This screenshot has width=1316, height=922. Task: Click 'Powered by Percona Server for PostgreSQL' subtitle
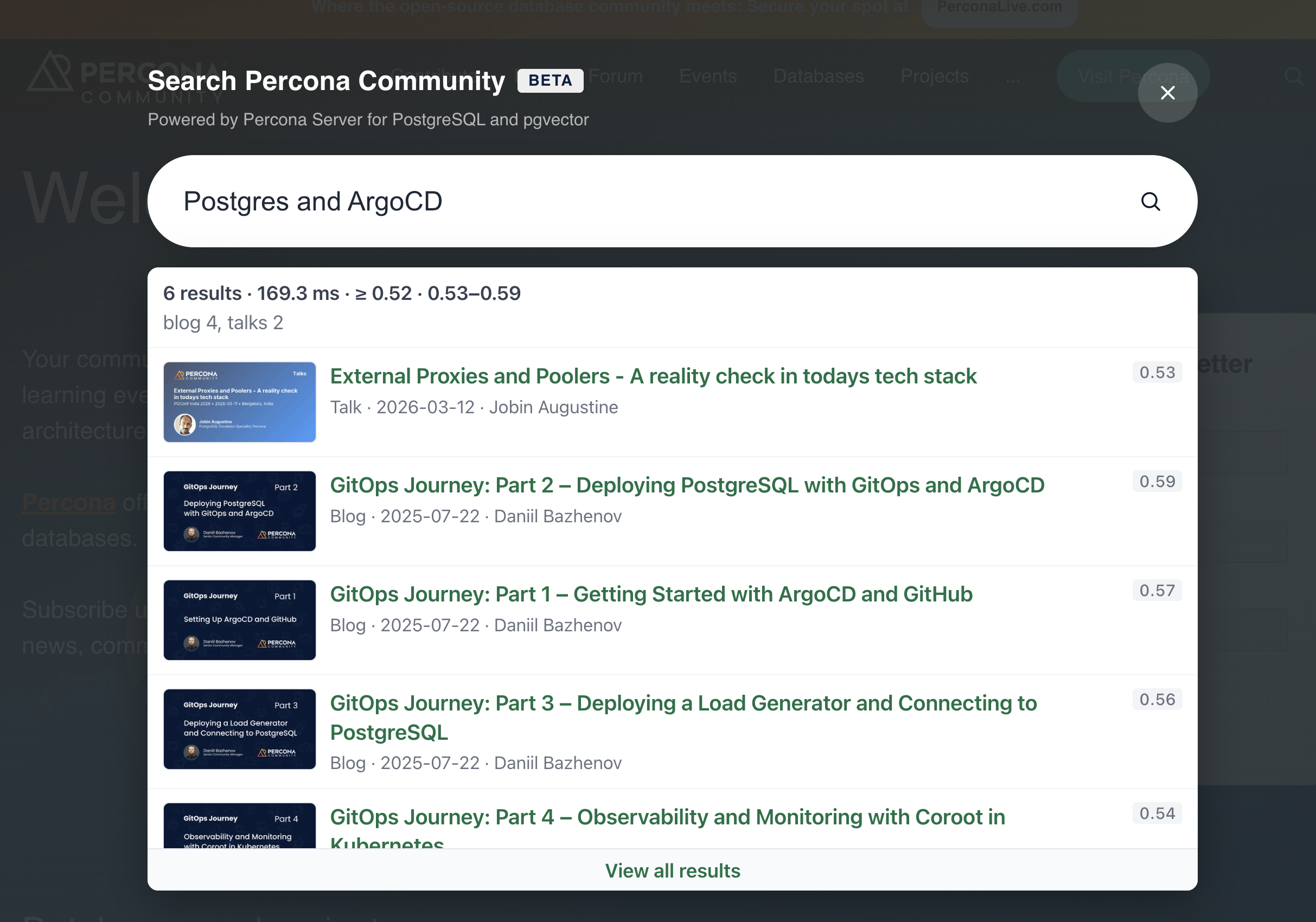click(x=368, y=119)
